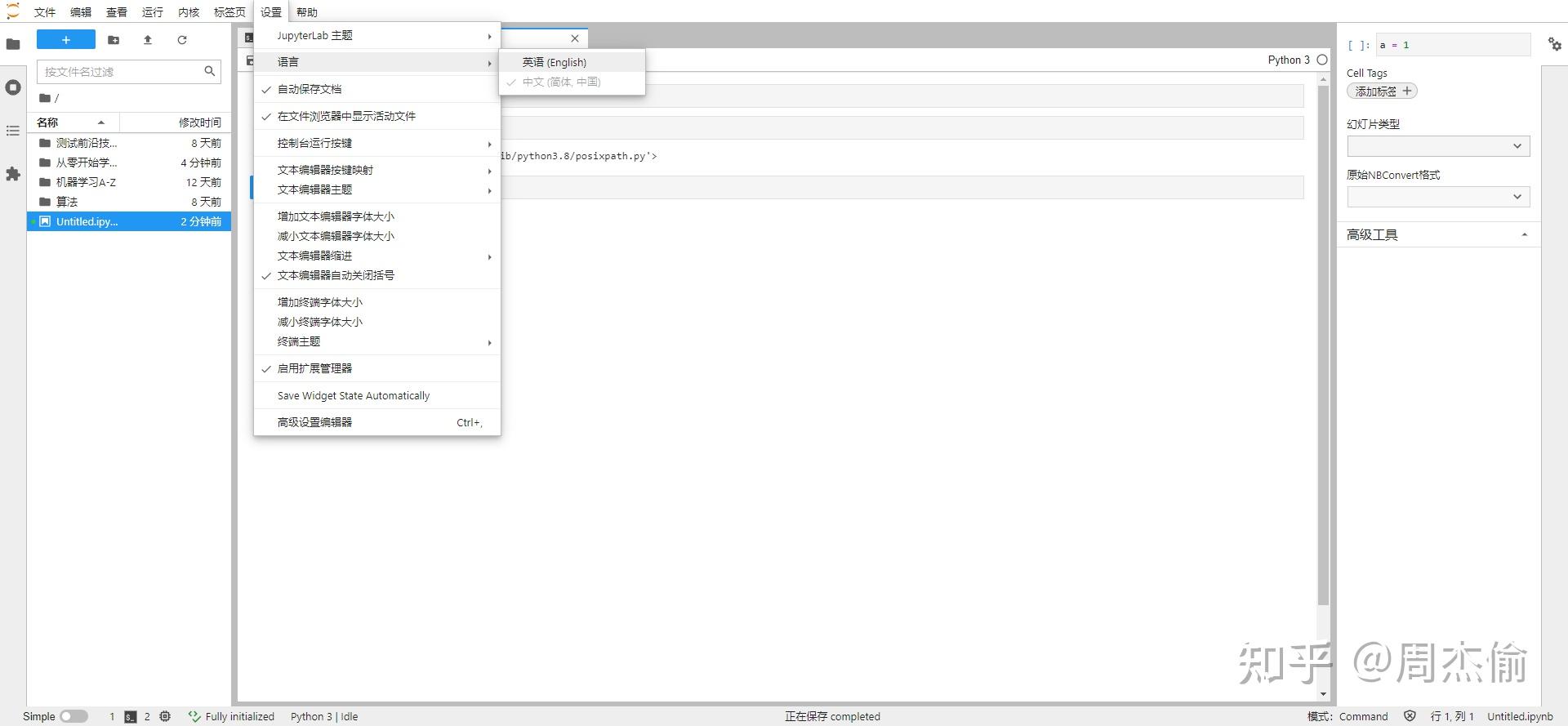Collapse 高级工具 section
The height and width of the screenshot is (726, 1568).
(1438, 234)
